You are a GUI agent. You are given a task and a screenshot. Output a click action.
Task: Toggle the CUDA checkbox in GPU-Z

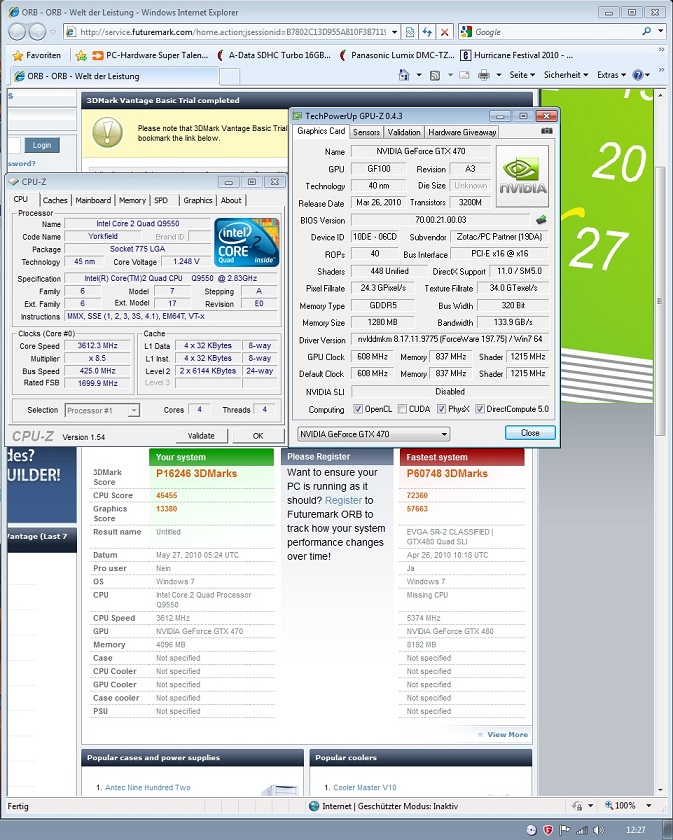click(402, 409)
